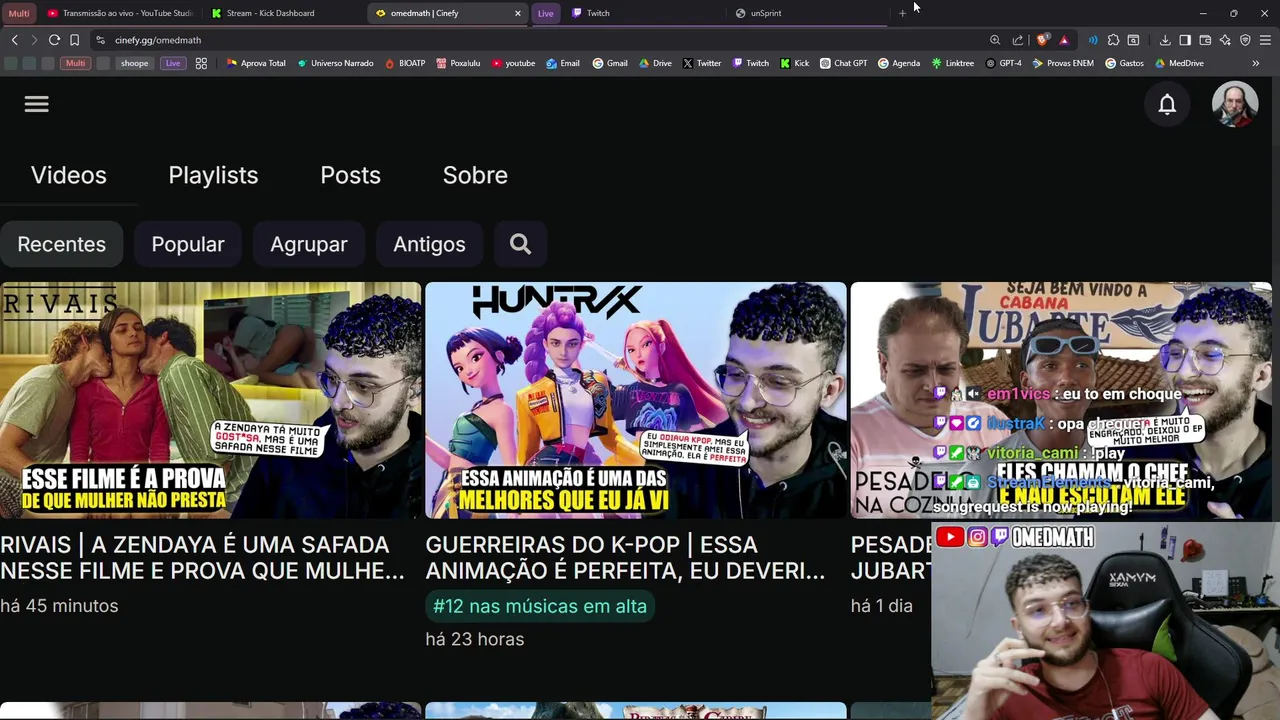Open the bookmarks grid apps icon
Screen dimensions: 1280x720
[201, 63]
